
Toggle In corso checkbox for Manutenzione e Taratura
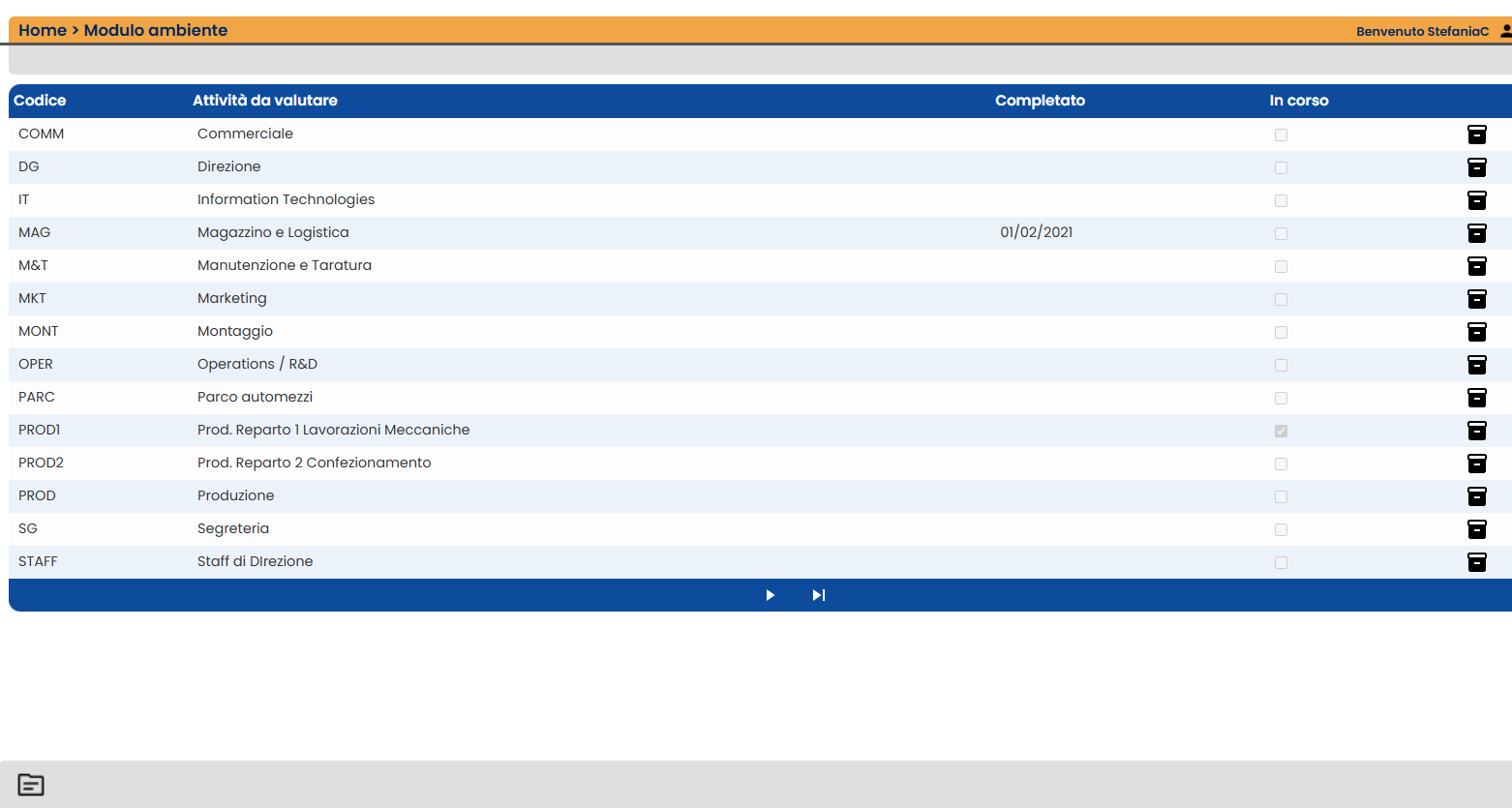[x=1281, y=266]
